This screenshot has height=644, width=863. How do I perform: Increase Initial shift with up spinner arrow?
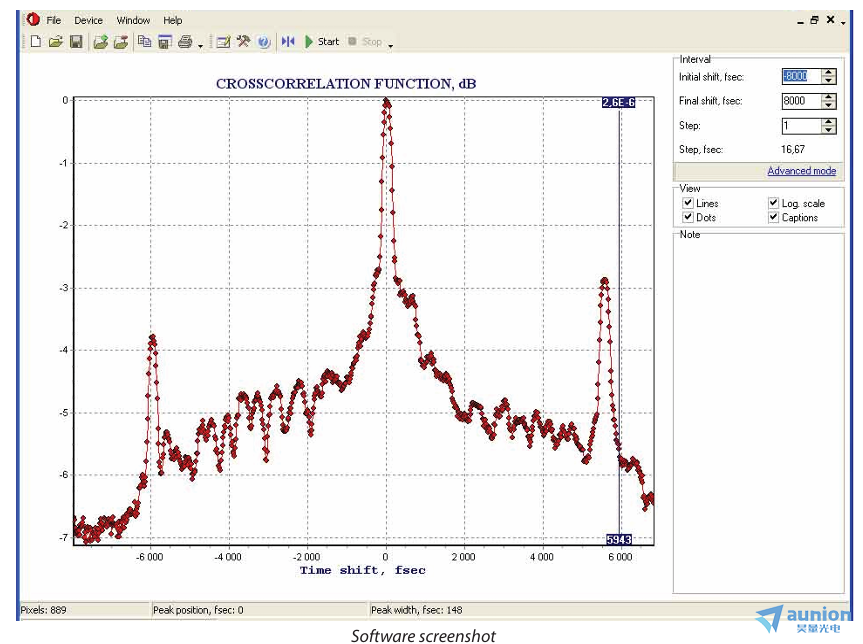point(828,72)
